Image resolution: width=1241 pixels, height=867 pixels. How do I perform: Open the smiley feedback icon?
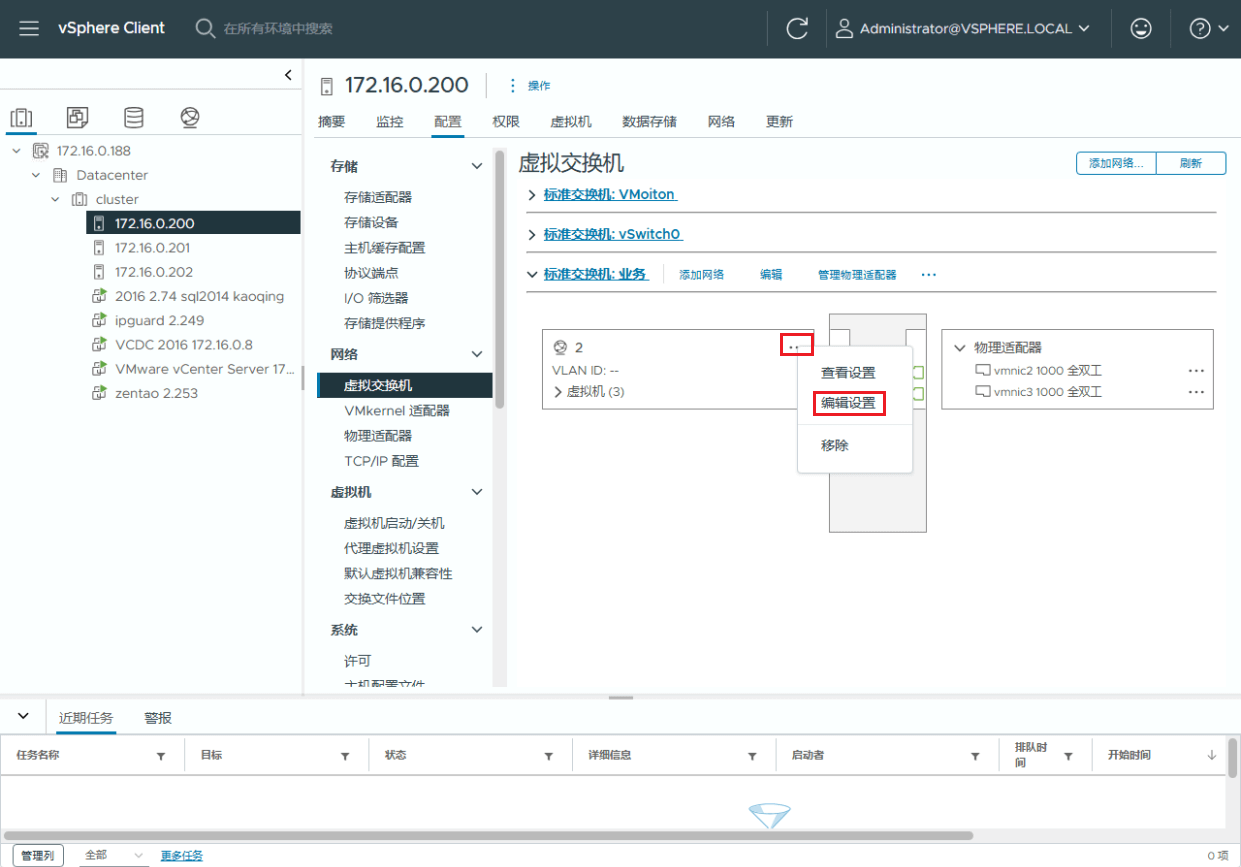tap(1140, 28)
